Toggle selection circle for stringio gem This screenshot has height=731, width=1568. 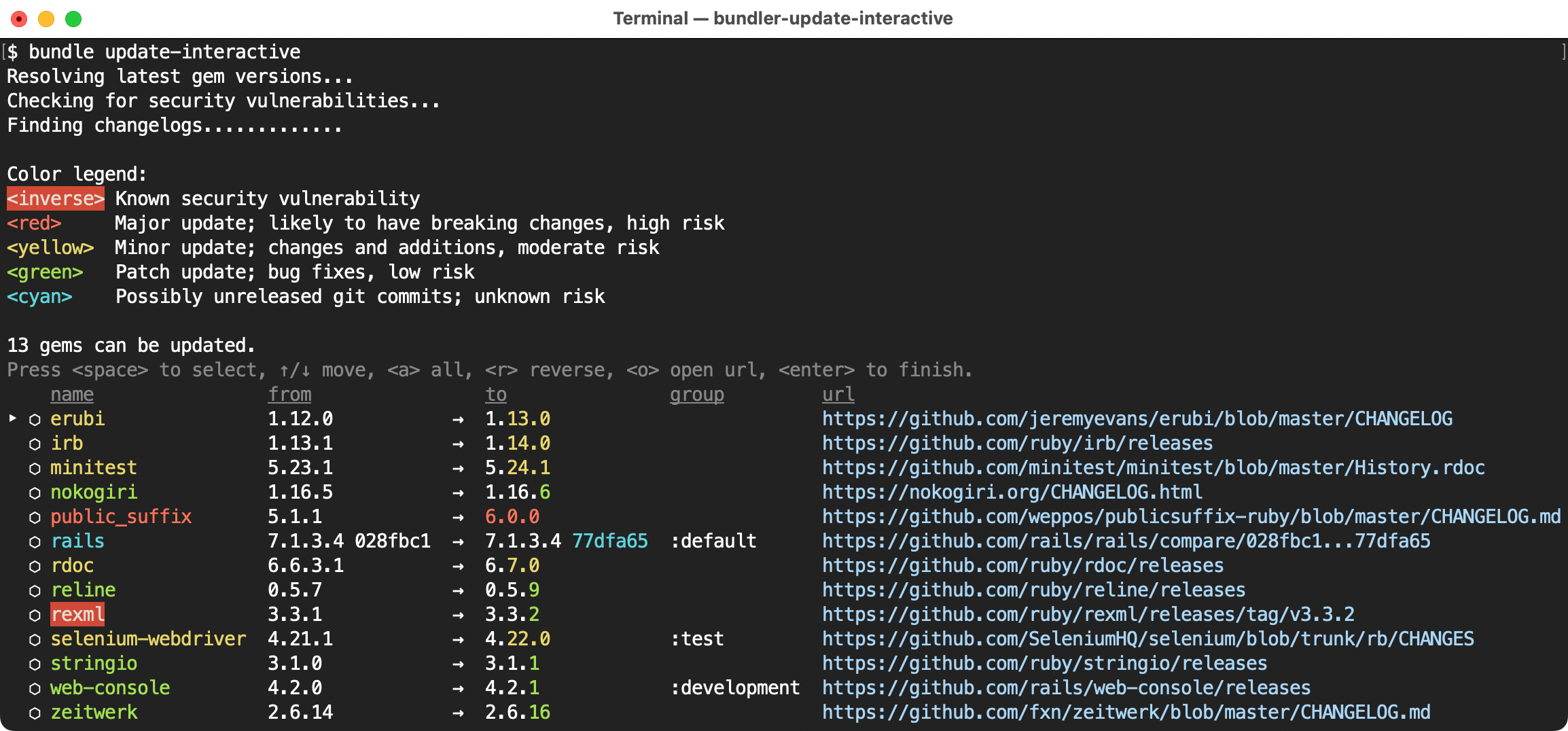pos(35,664)
